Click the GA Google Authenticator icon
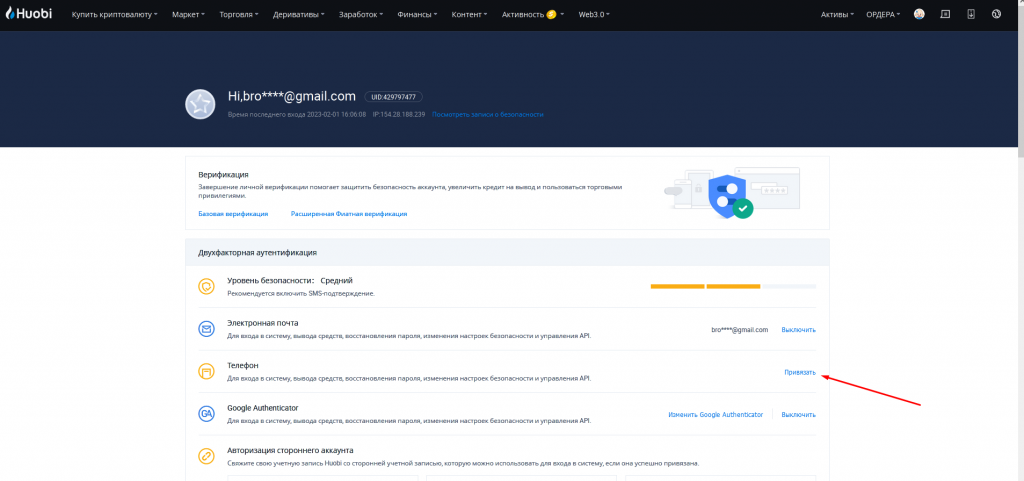Viewport: 1024px width, 481px height. [x=206, y=414]
